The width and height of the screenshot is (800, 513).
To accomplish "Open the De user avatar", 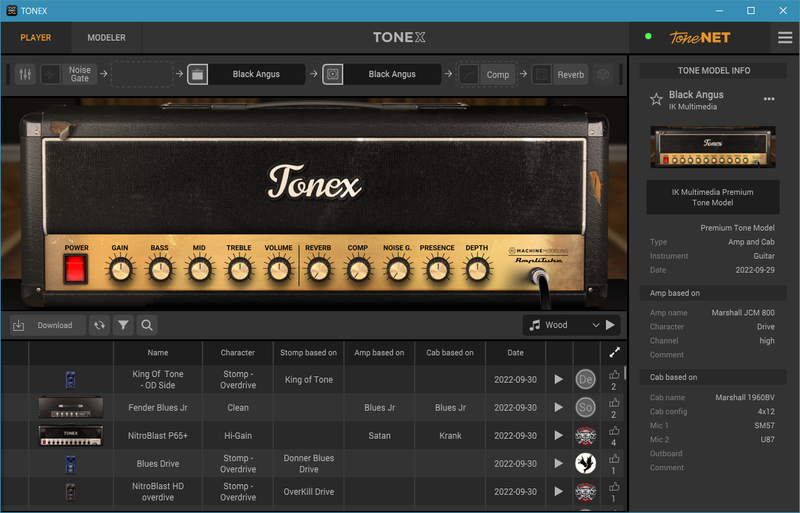I will pyautogui.click(x=586, y=379).
